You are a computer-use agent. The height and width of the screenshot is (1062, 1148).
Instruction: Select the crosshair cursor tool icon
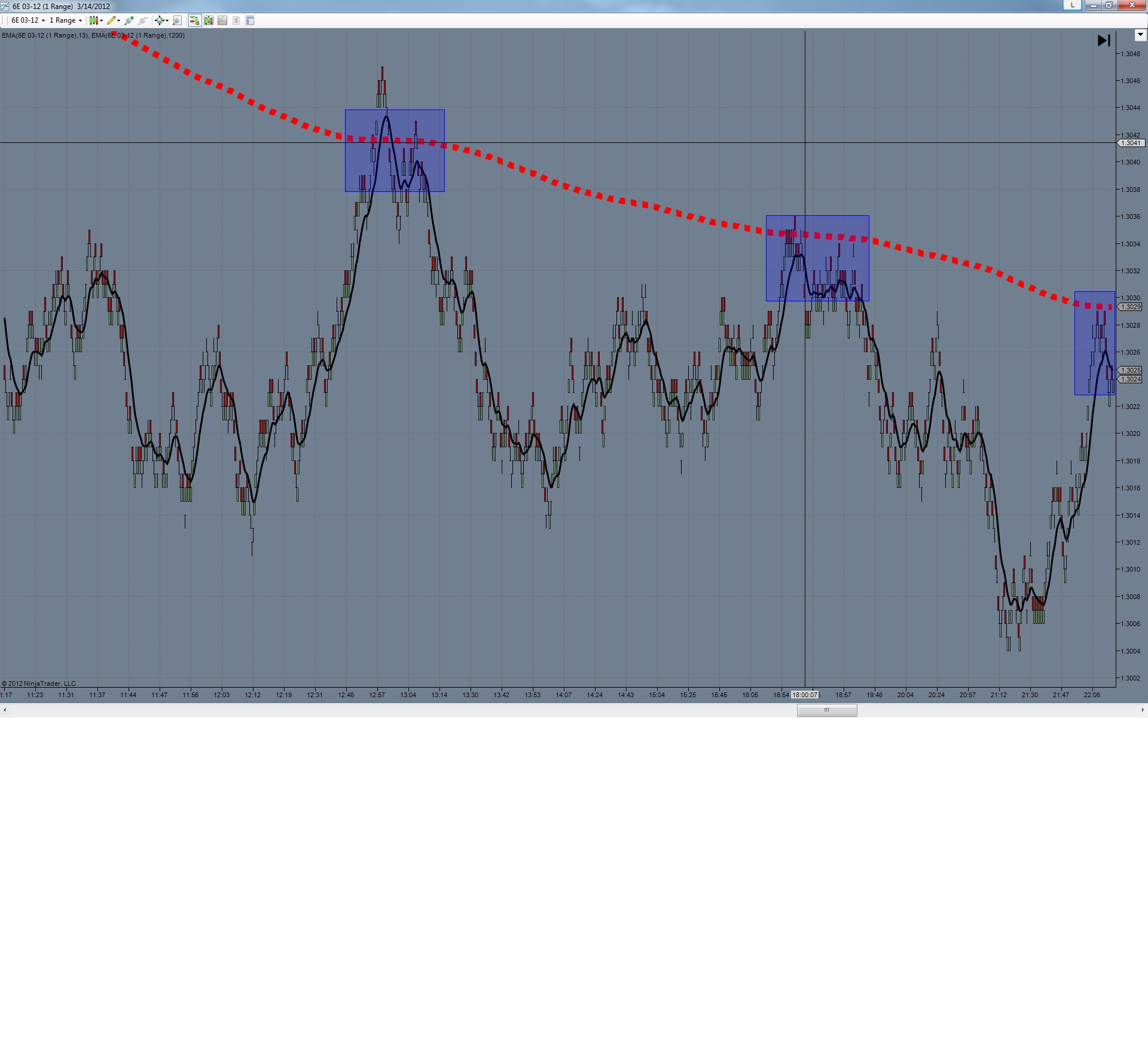[159, 20]
